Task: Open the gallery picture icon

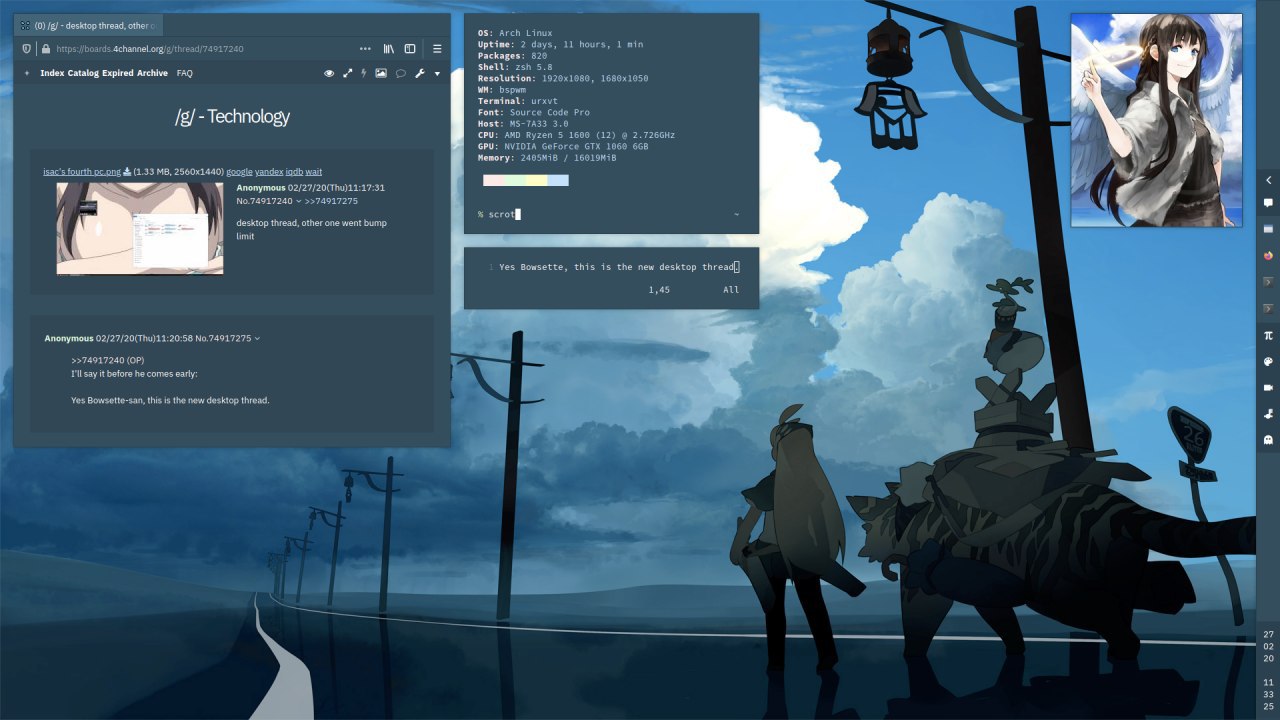Action: coord(381,73)
